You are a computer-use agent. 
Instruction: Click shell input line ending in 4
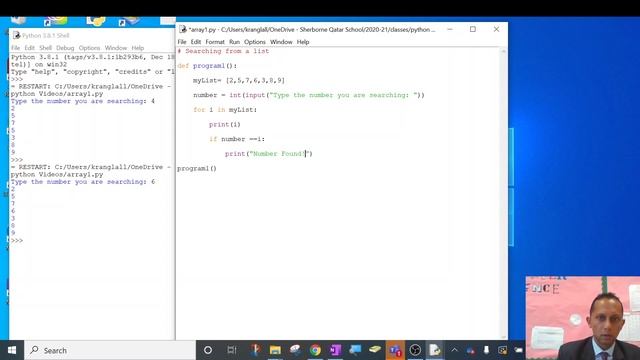coord(83,101)
